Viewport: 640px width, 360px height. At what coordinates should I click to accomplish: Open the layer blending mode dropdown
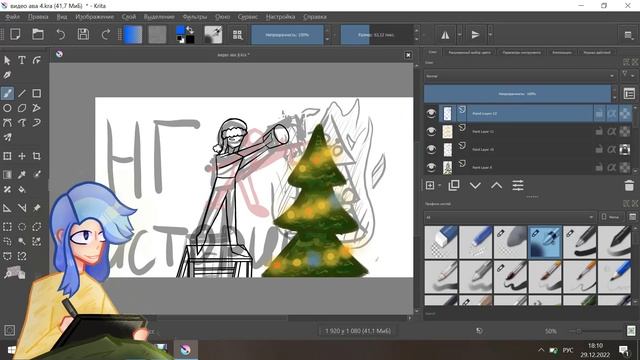[x=519, y=76]
